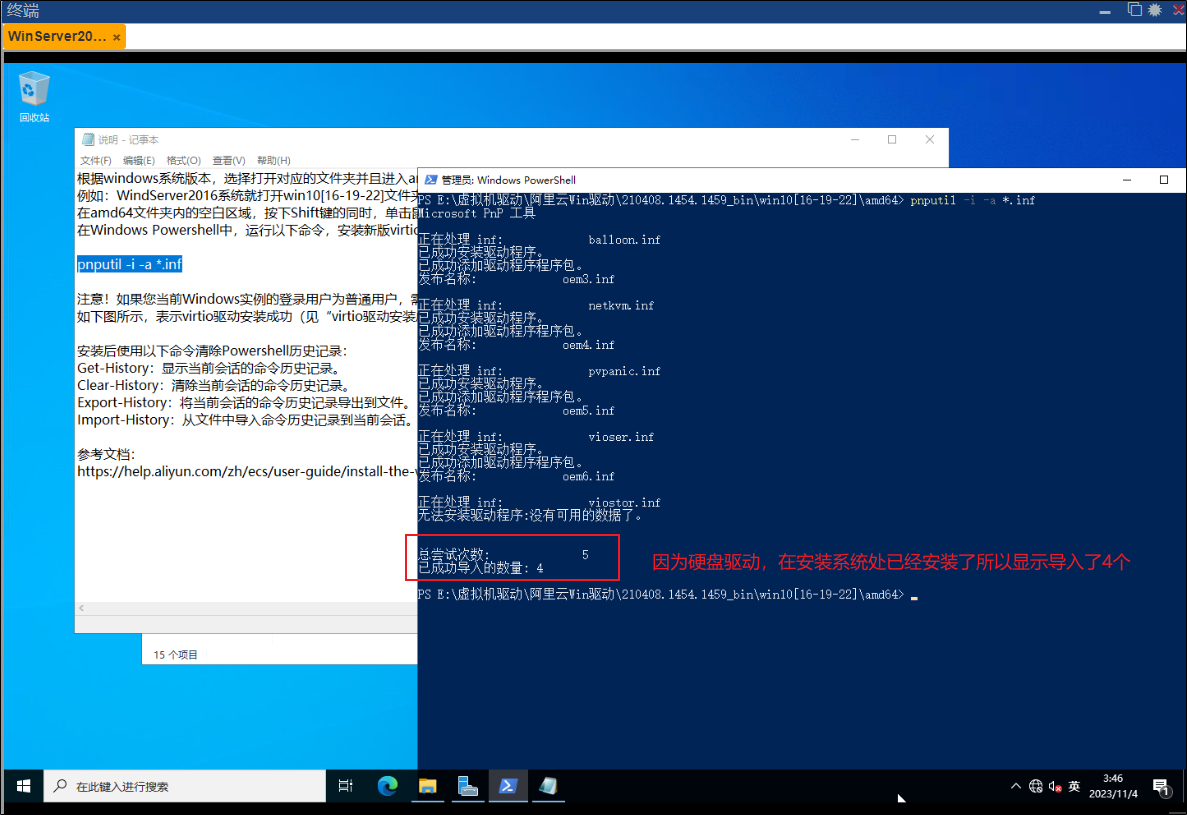Click the terminal settings gear icon
The height and width of the screenshot is (815, 1187).
click(1155, 10)
